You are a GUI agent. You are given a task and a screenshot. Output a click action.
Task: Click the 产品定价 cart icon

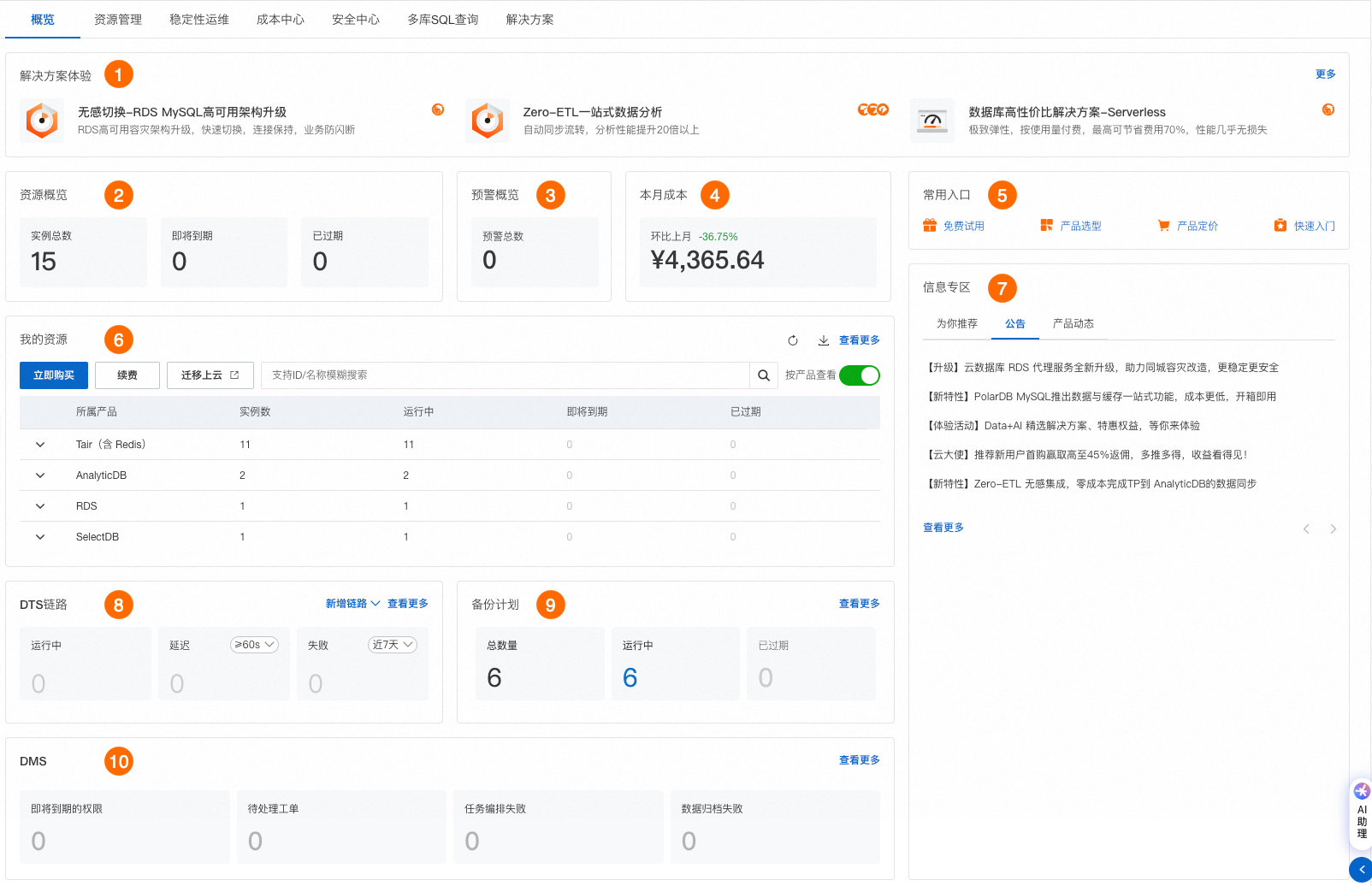1163,226
